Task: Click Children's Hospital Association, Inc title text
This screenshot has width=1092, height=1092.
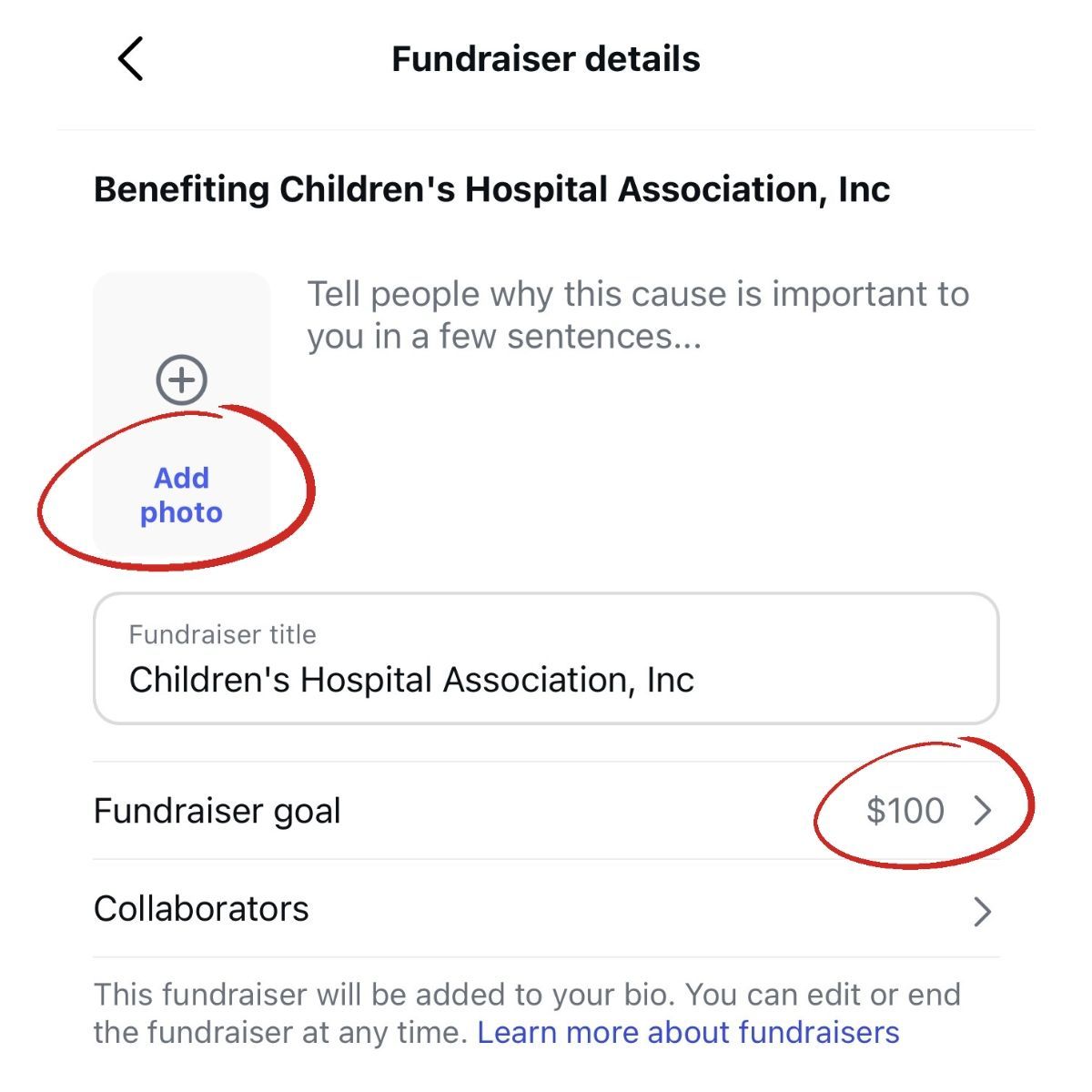Action: (411, 680)
